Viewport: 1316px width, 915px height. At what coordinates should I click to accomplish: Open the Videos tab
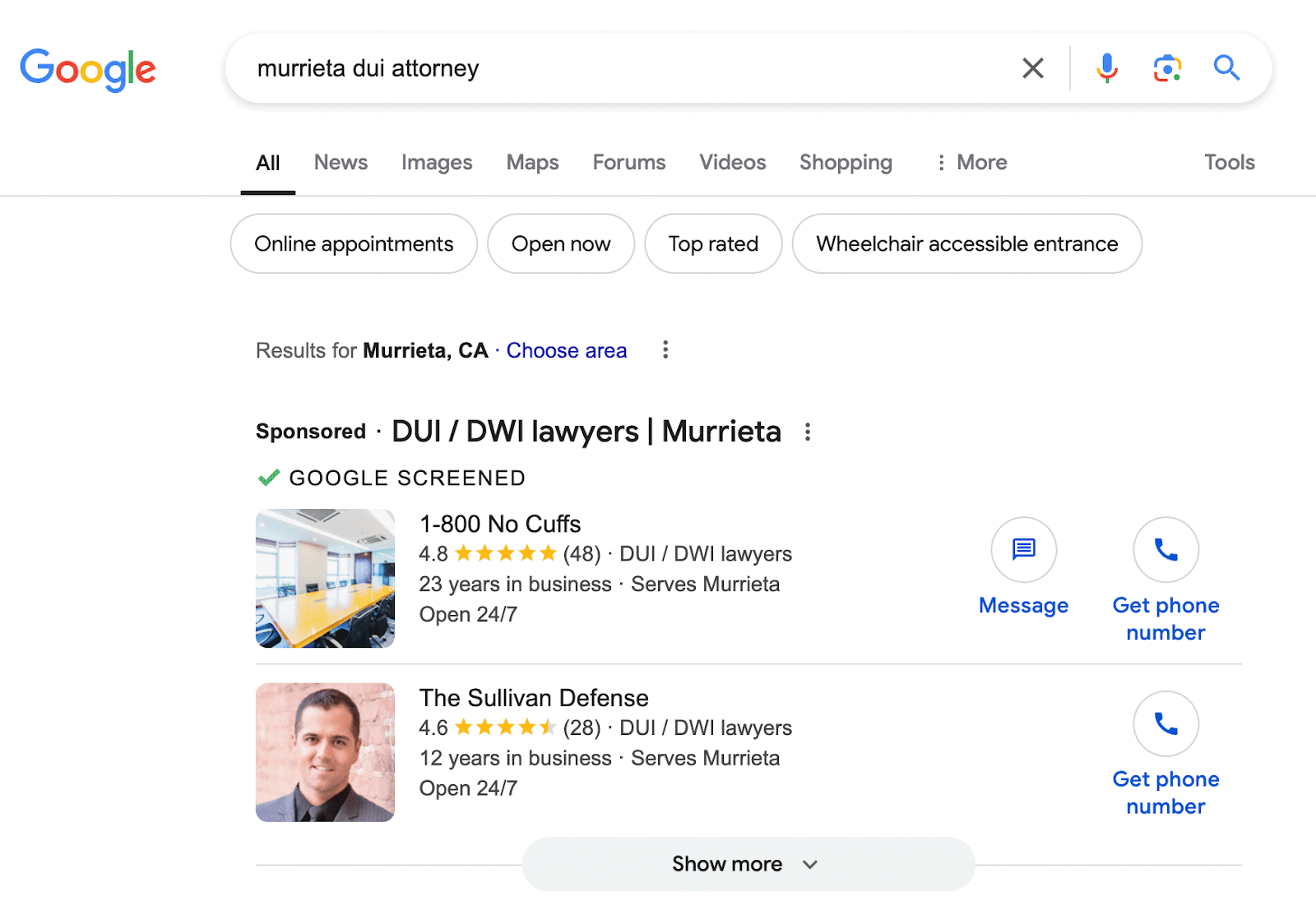tap(733, 162)
